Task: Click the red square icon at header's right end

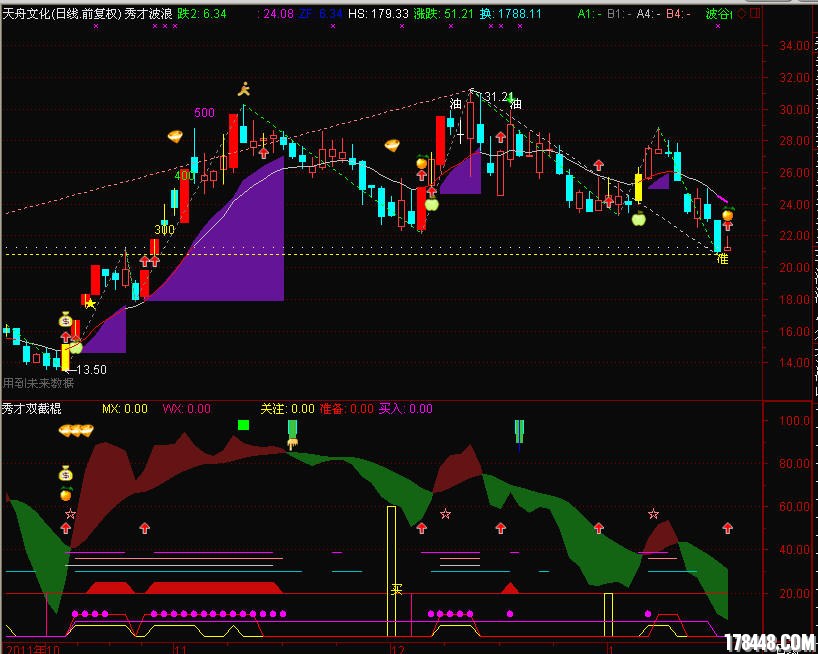Action: [x=754, y=14]
